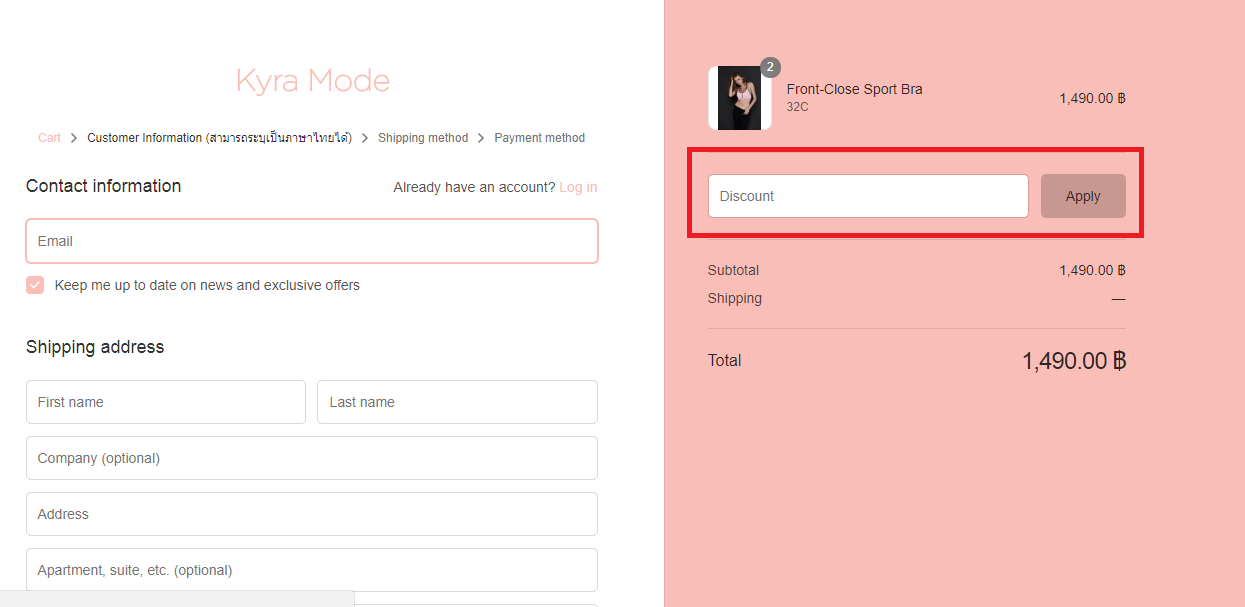Uncheck keep me up to date checkbox

point(35,285)
